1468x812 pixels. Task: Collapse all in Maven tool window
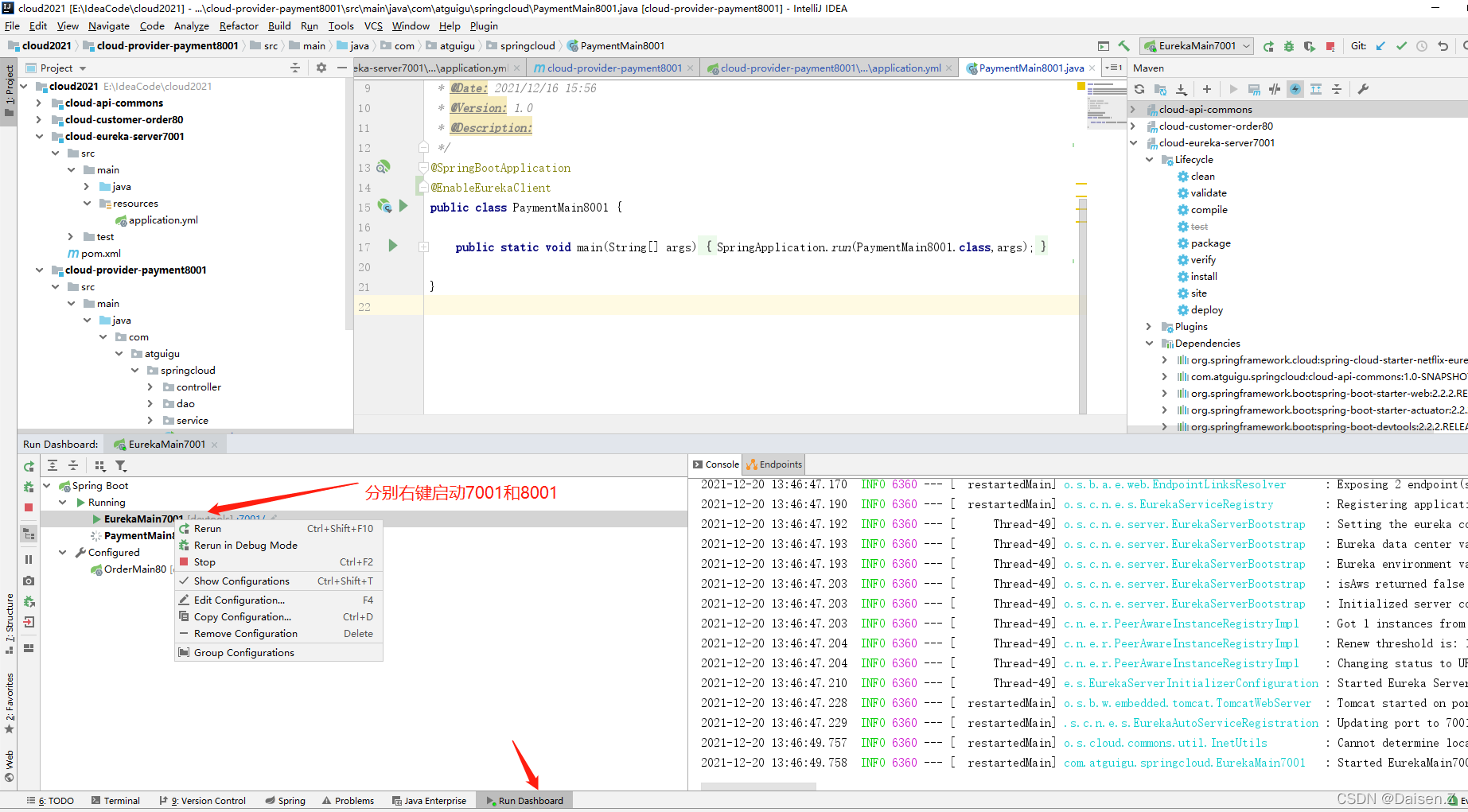1337,89
